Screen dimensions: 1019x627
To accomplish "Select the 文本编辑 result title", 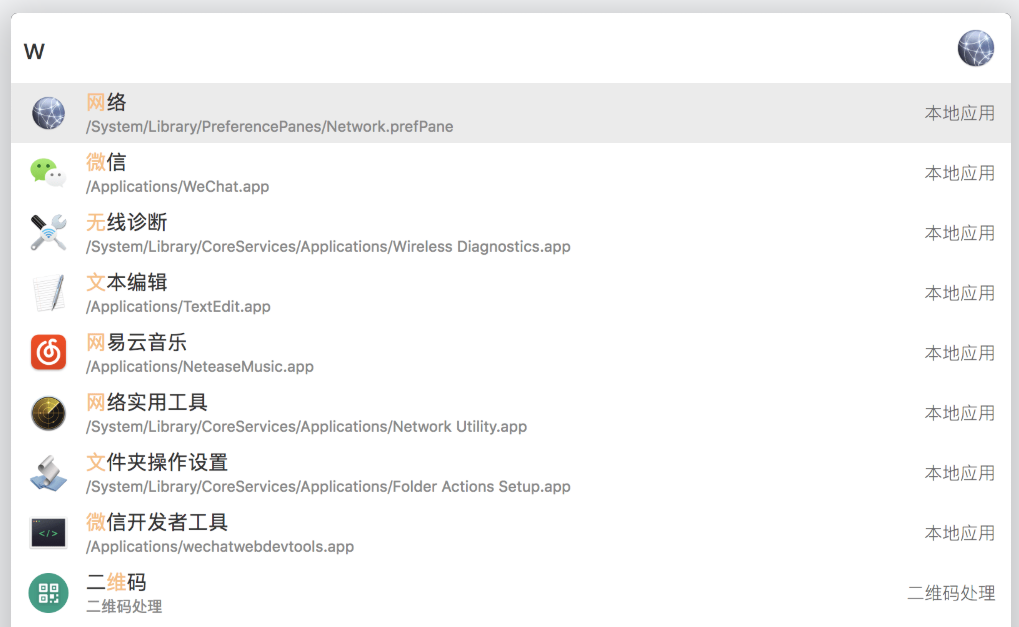I will [x=127, y=282].
